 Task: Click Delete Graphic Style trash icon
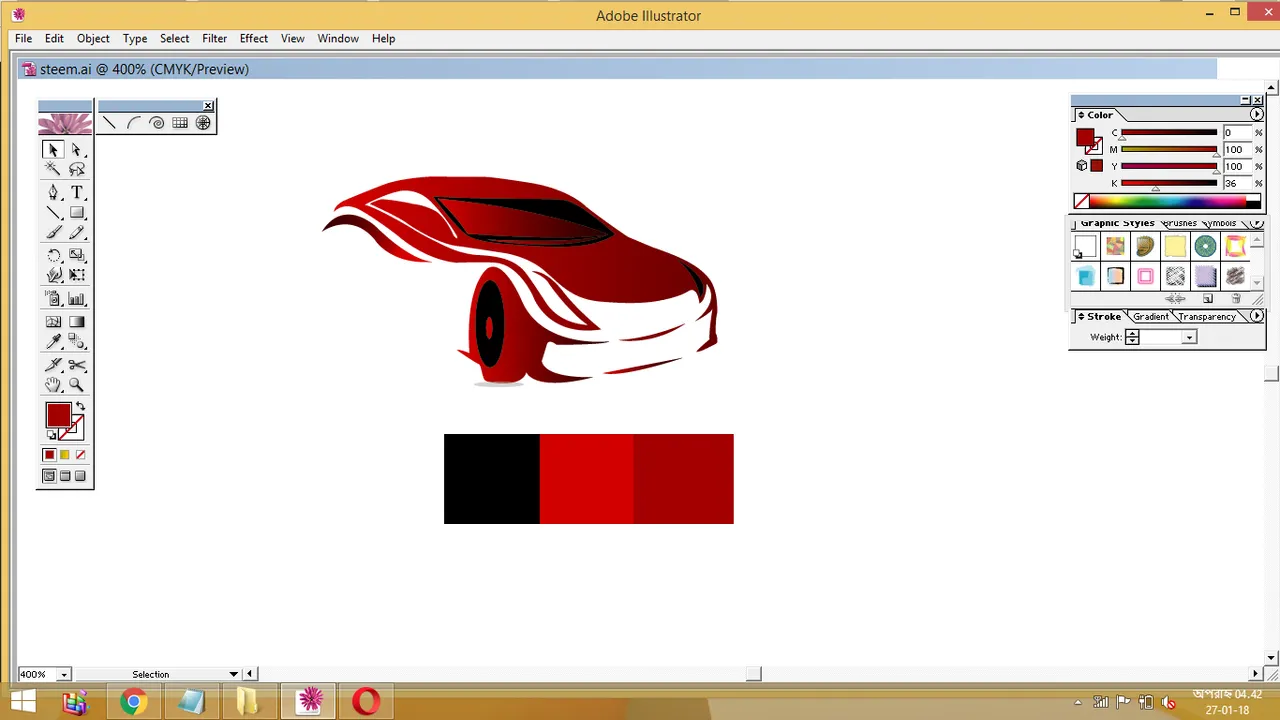(x=1236, y=299)
